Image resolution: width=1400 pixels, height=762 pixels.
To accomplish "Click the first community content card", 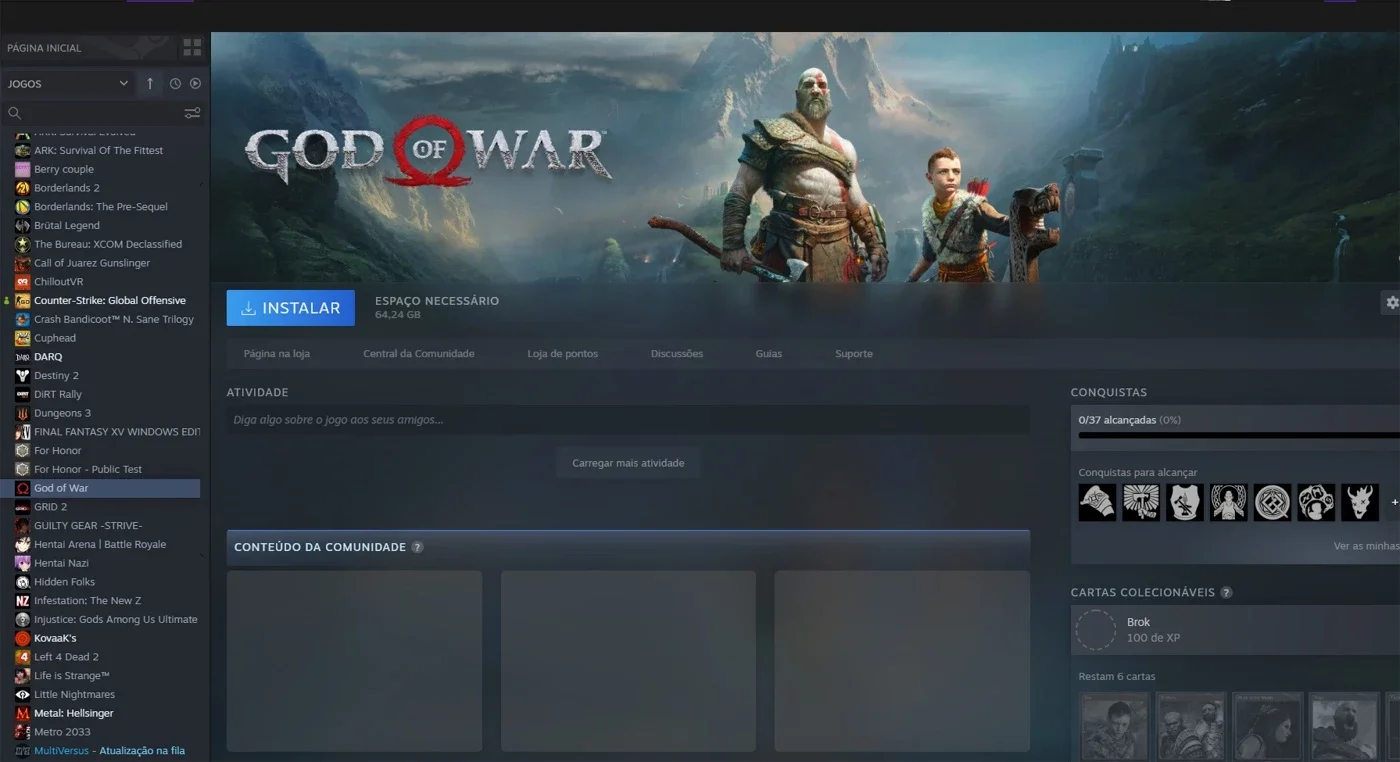I will (354, 661).
